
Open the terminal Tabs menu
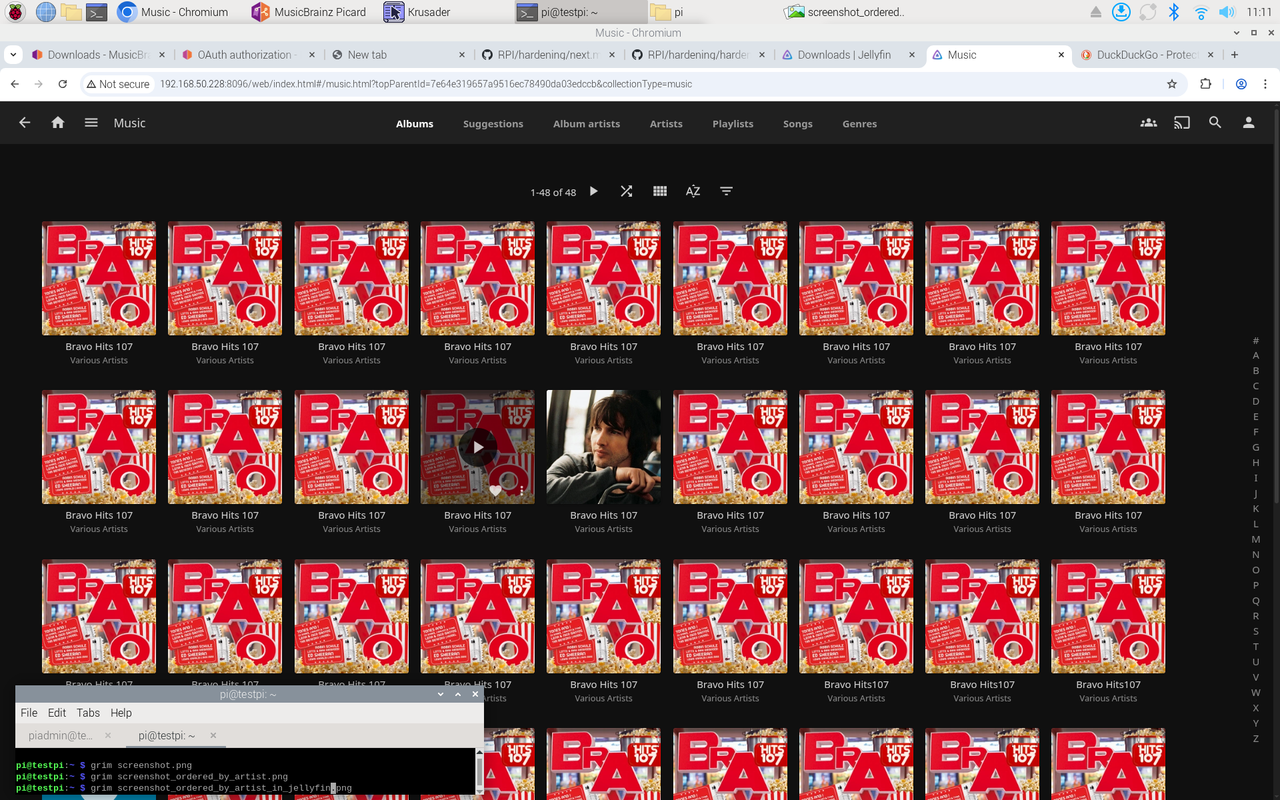tap(88, 713)
